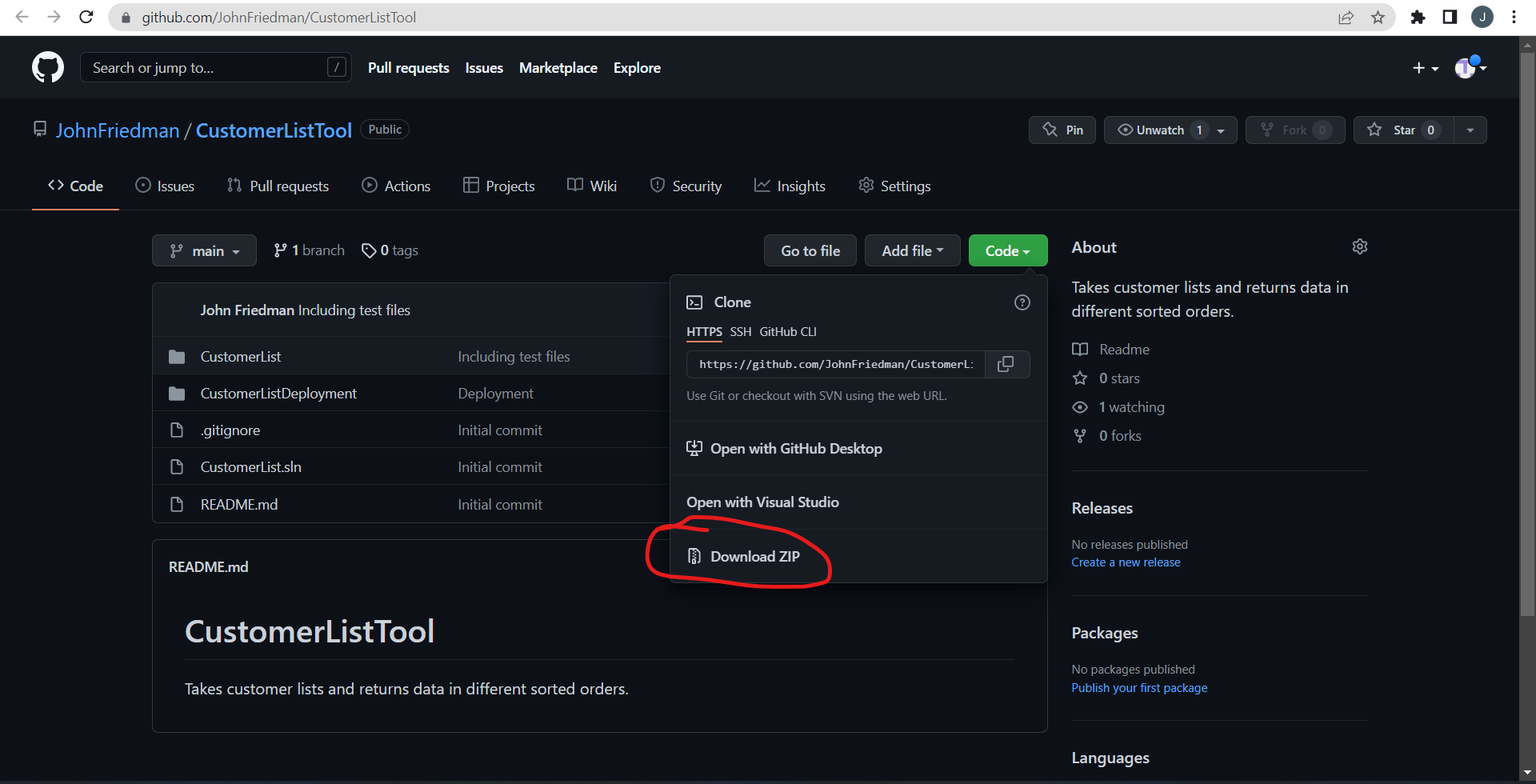This screenshot has height=784, width=1536.
Task: Expand the main branch dropdown
Action: pos(204,250)
